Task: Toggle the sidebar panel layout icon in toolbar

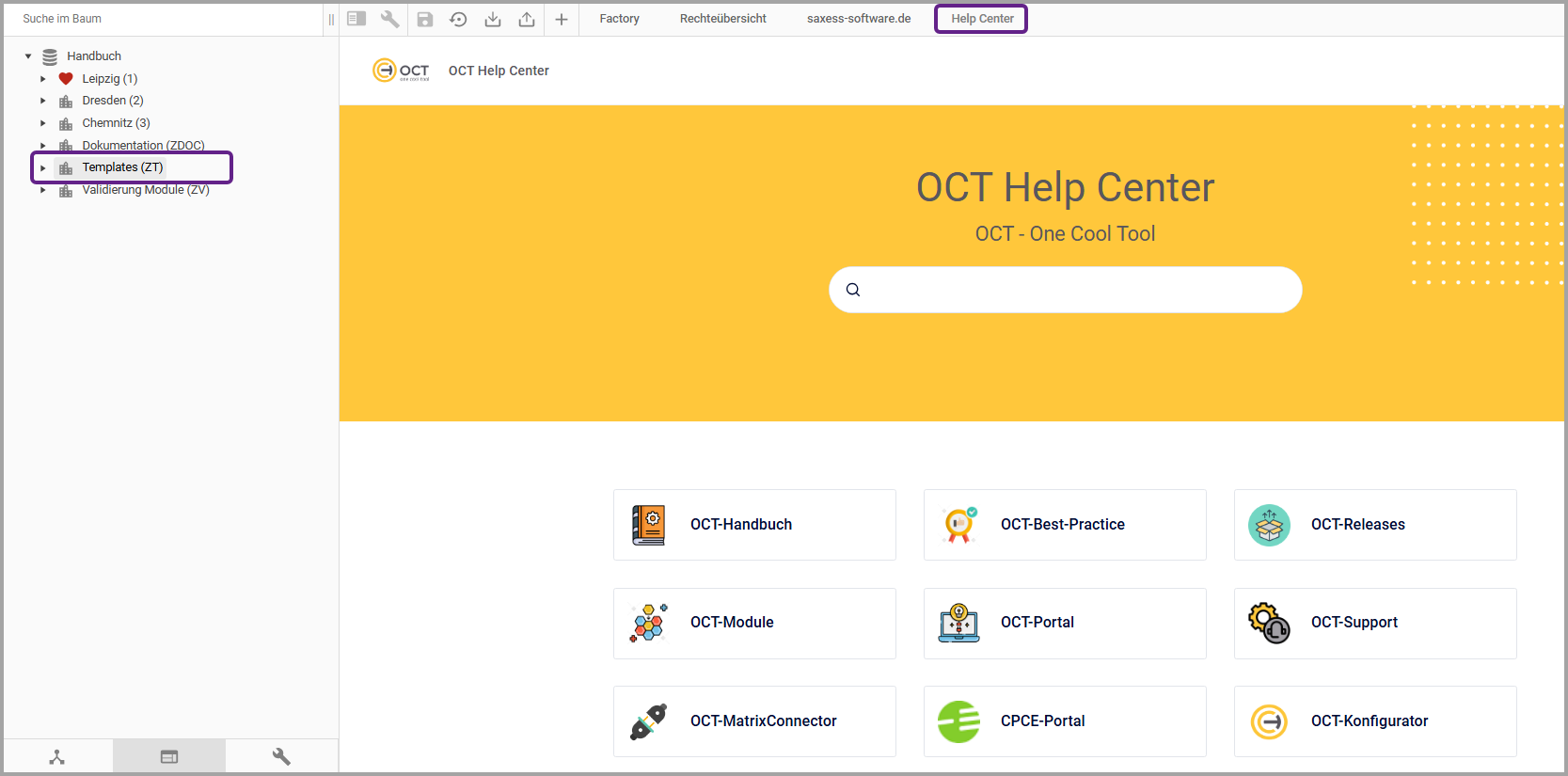Action: click(356, 19)
